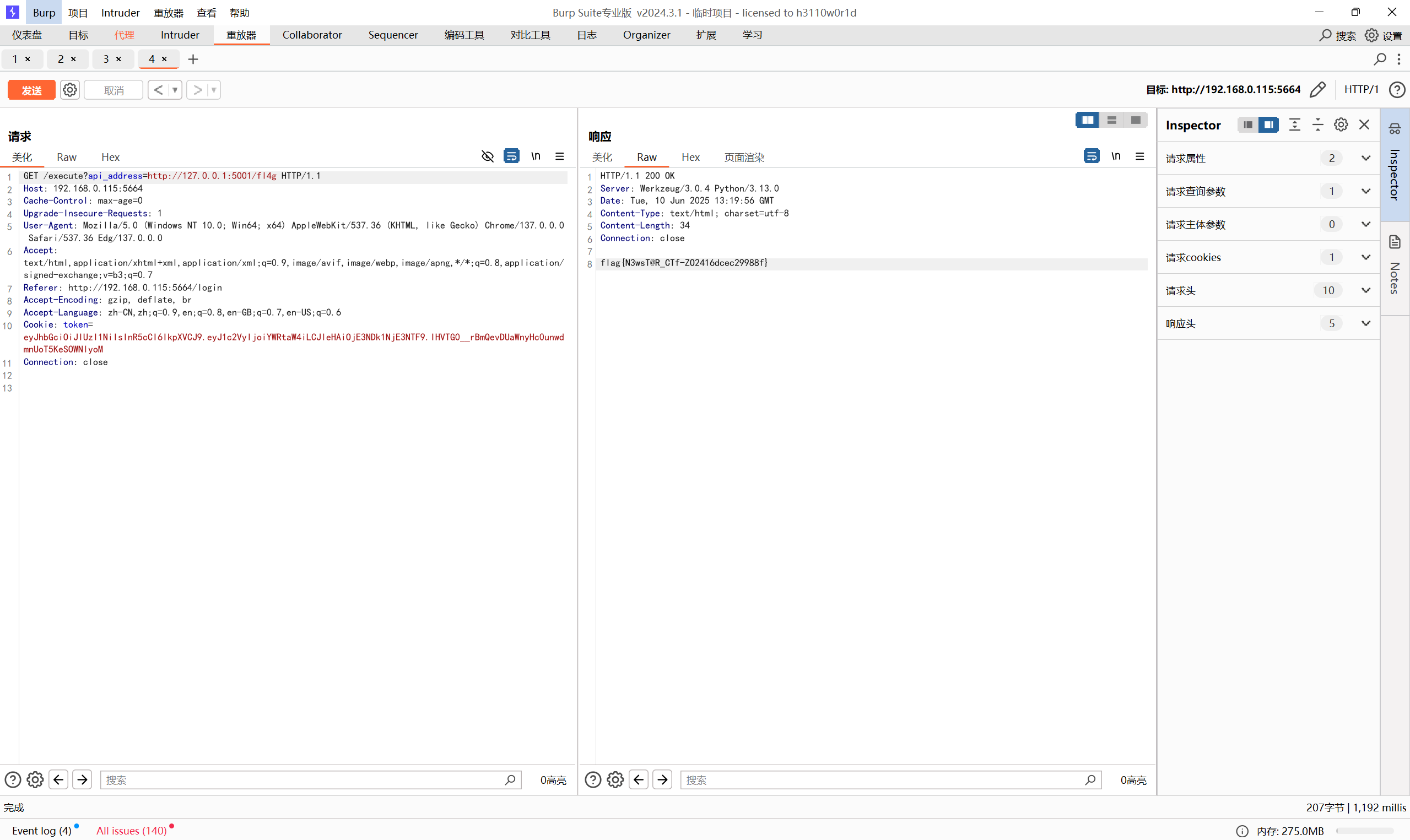Open Repeater tab options kebab menu
This screenshot has height=840, width=1410.
click(x=1398, y=59)
